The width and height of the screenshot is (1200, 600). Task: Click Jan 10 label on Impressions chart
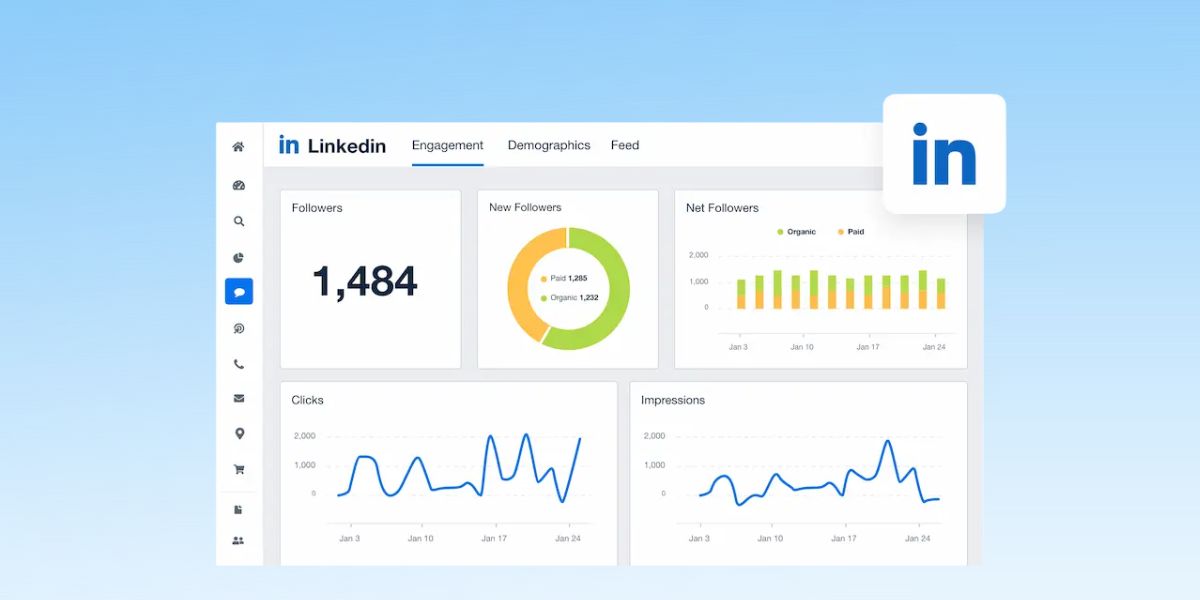770,538
